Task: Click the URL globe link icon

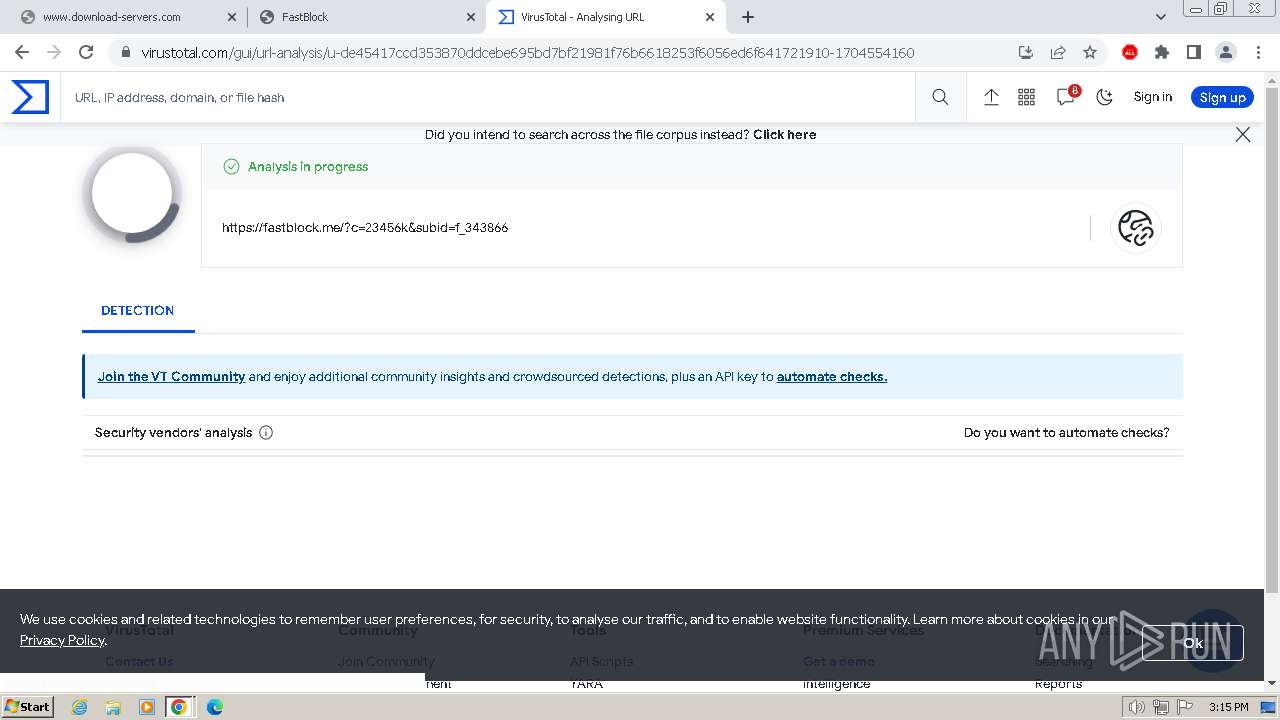Action: (x=1135, y=227)
